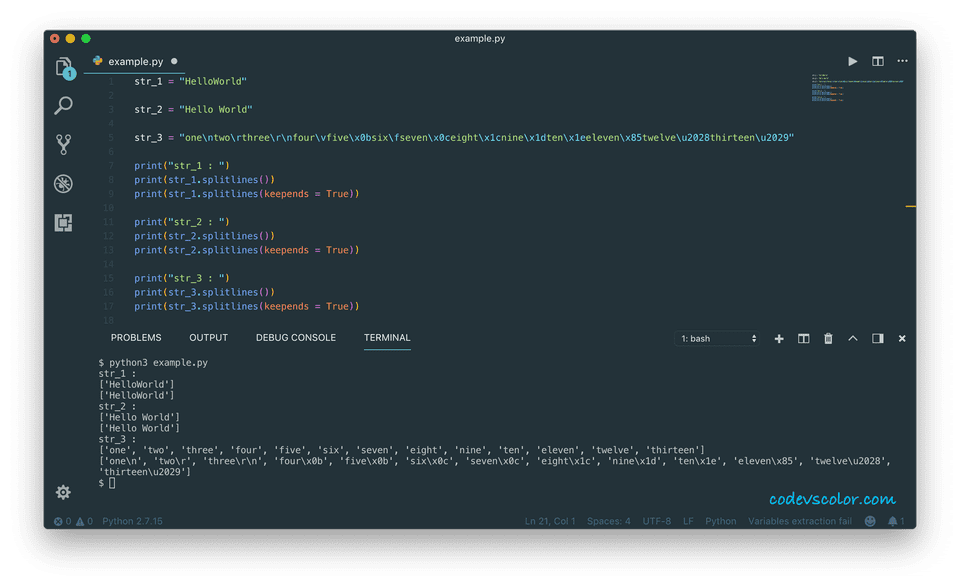Switch to the PROBLEMS tab
The width and height of the screenshot is (960, 587).
(136, 337)
